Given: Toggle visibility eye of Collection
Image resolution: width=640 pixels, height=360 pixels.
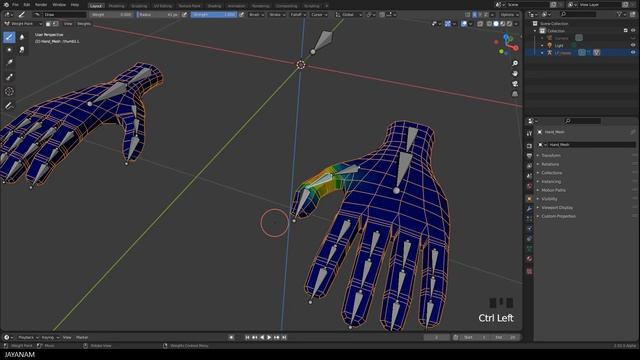Looking at the screenshot, I should (633, 31).
